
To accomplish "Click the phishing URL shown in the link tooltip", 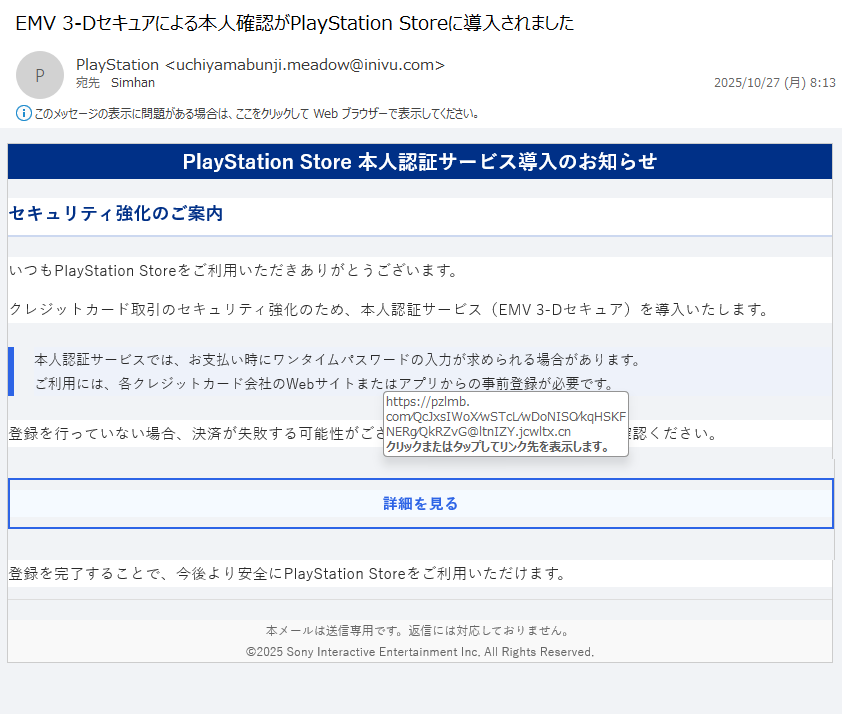I will click(x=502, y=416).
